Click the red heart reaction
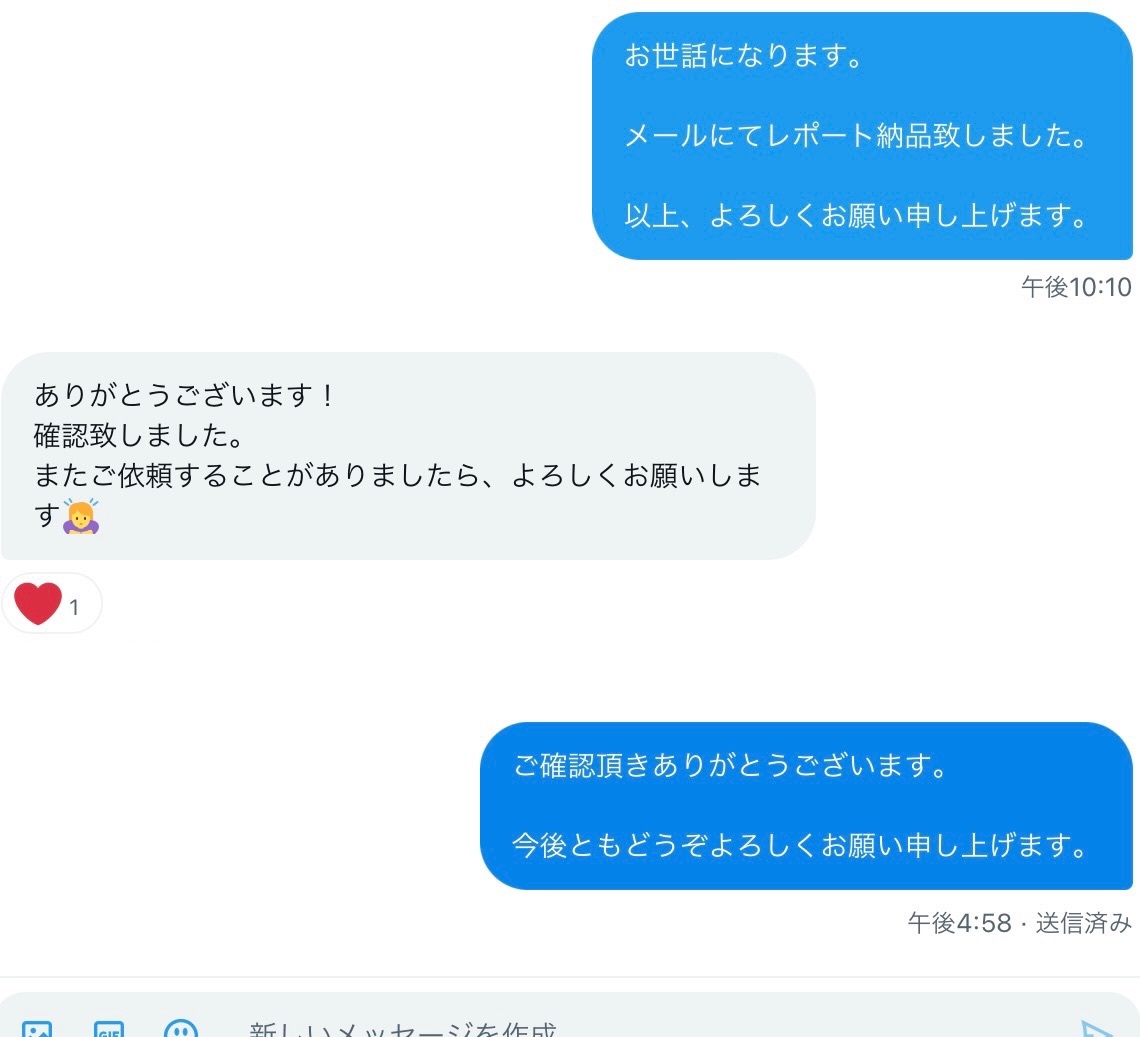This screenshot has width=1140, height=1037. point(38,604)
